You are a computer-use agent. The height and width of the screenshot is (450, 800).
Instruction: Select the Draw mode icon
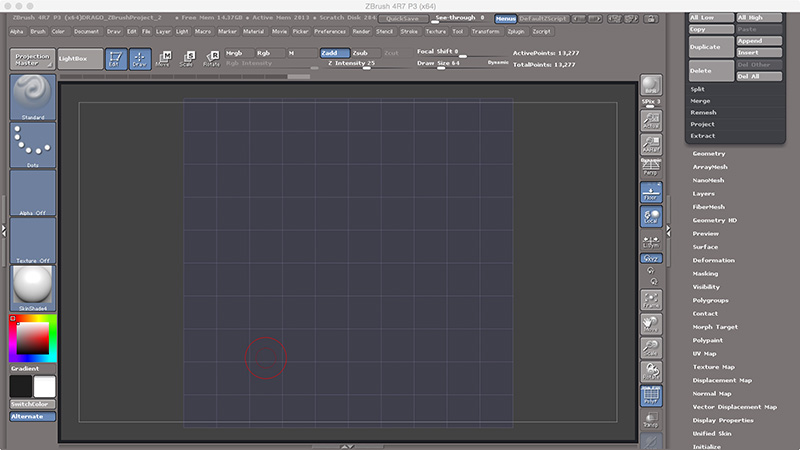click(139, 59)
